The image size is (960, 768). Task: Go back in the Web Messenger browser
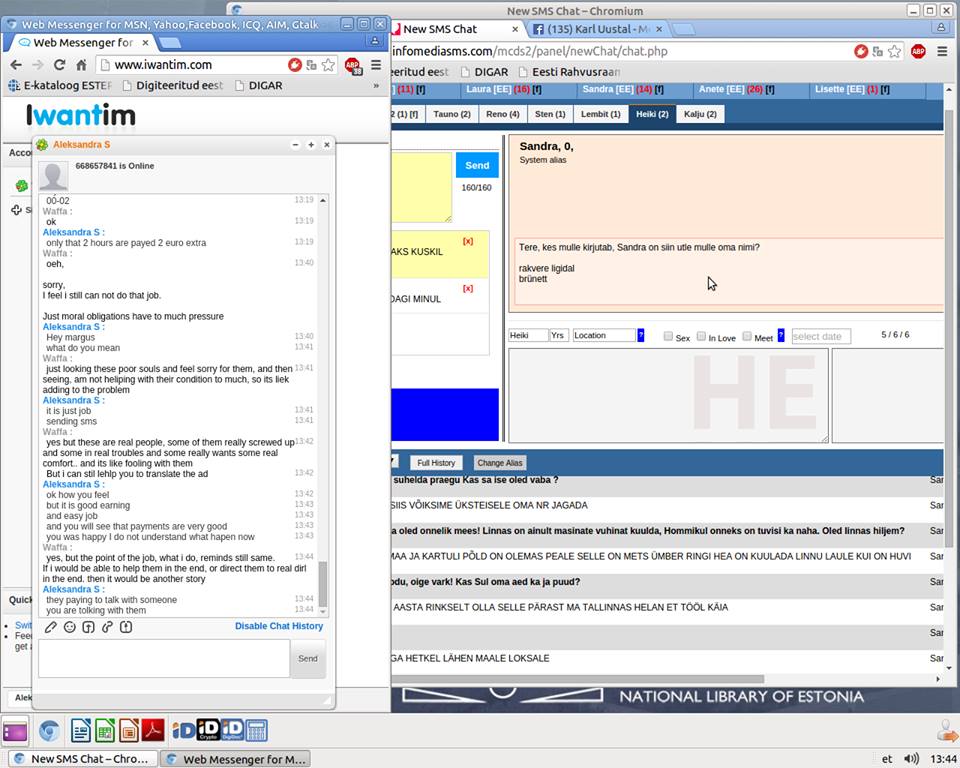click(16, 65)
